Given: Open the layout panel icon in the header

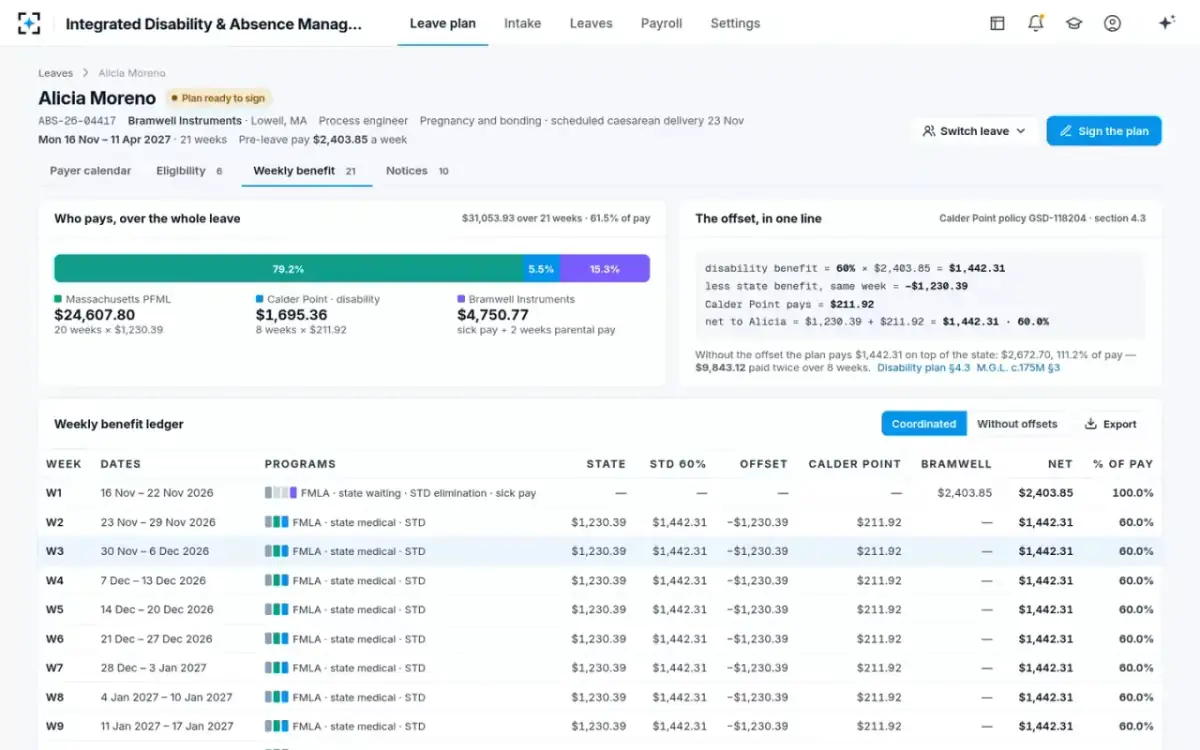Looking at the screenshot, I should [x=997, y=23].
